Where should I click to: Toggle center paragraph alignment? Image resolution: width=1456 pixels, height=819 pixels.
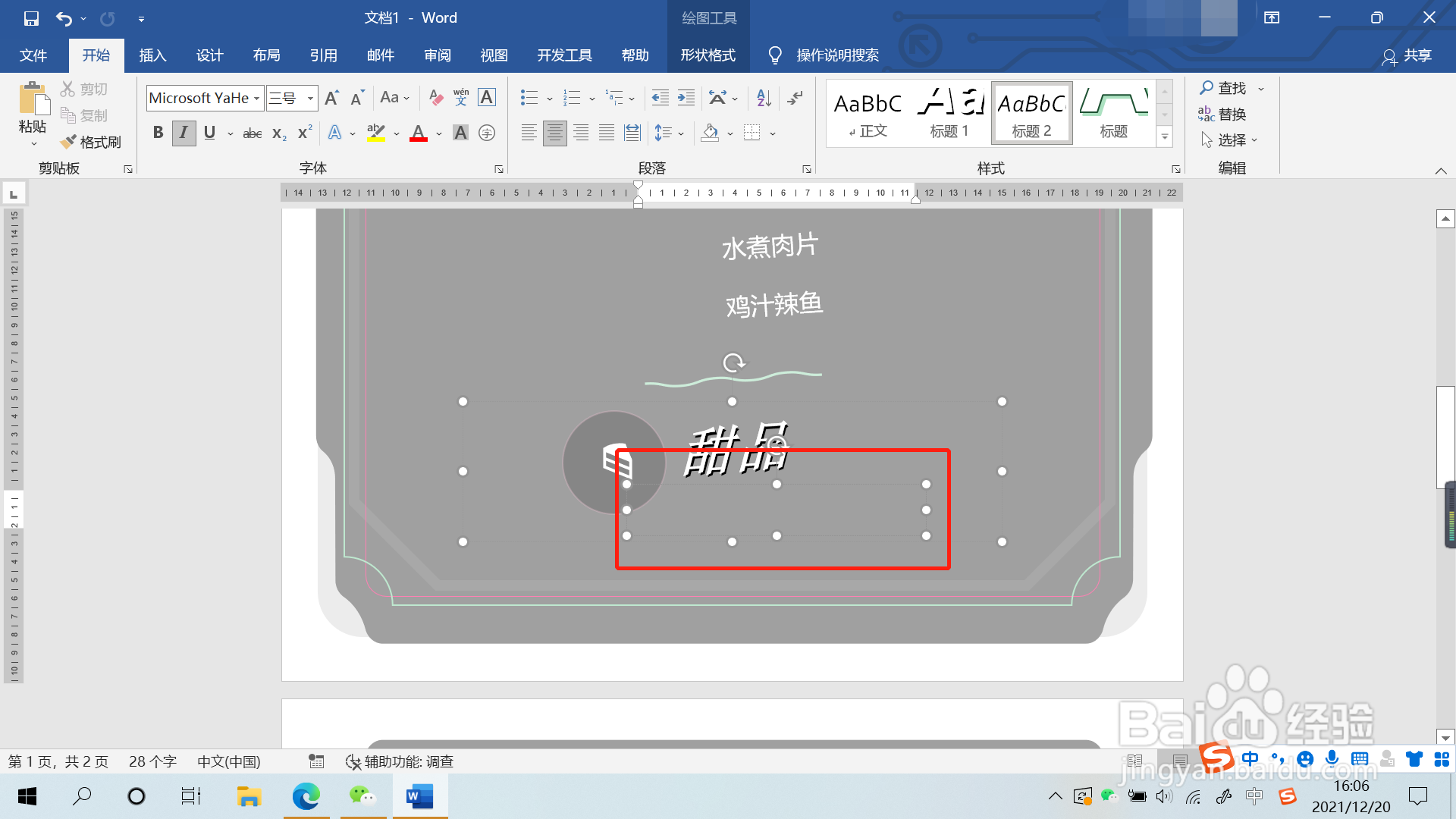[x=555, y=133]
